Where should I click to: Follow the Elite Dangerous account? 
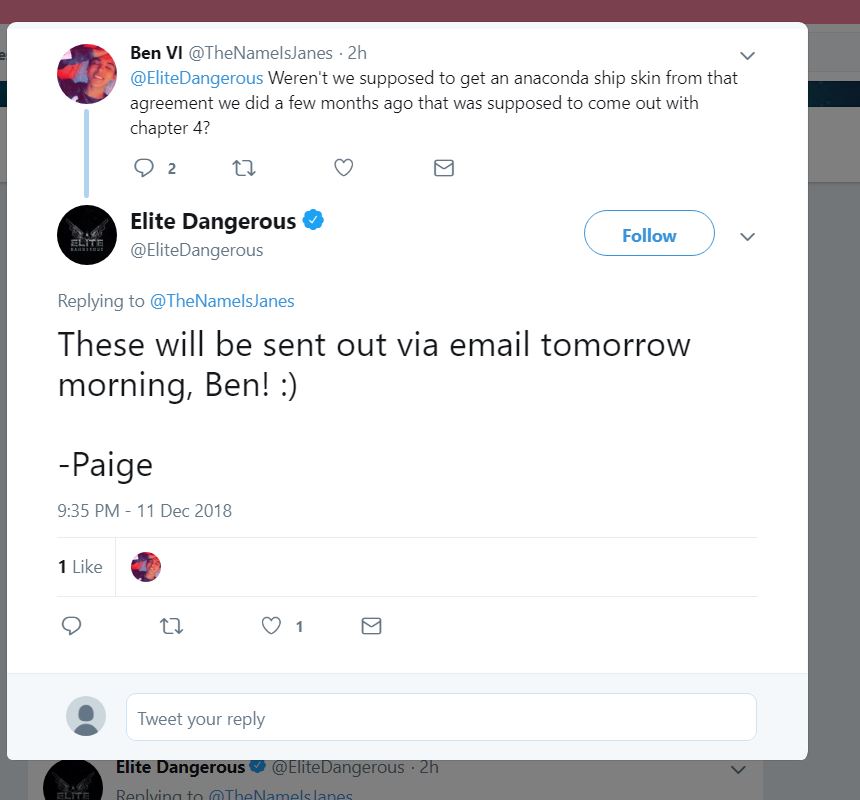point(649,233)
